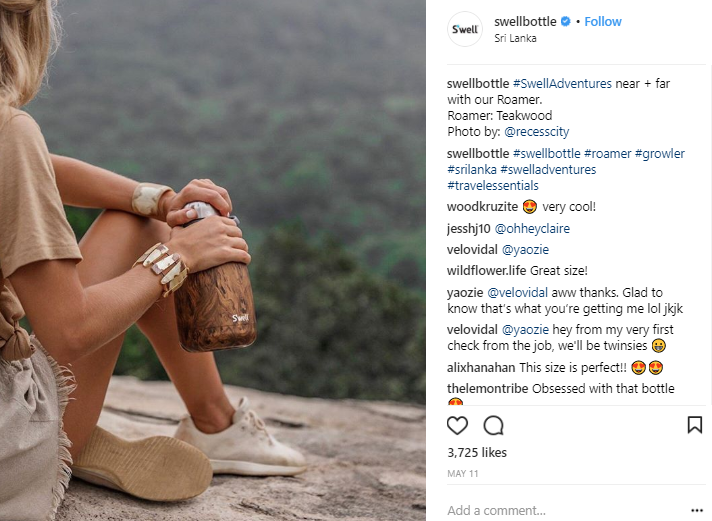The height and width of the screenshot is (521, 712).
Task: Open the #growler hashtag
Action: 659,153
